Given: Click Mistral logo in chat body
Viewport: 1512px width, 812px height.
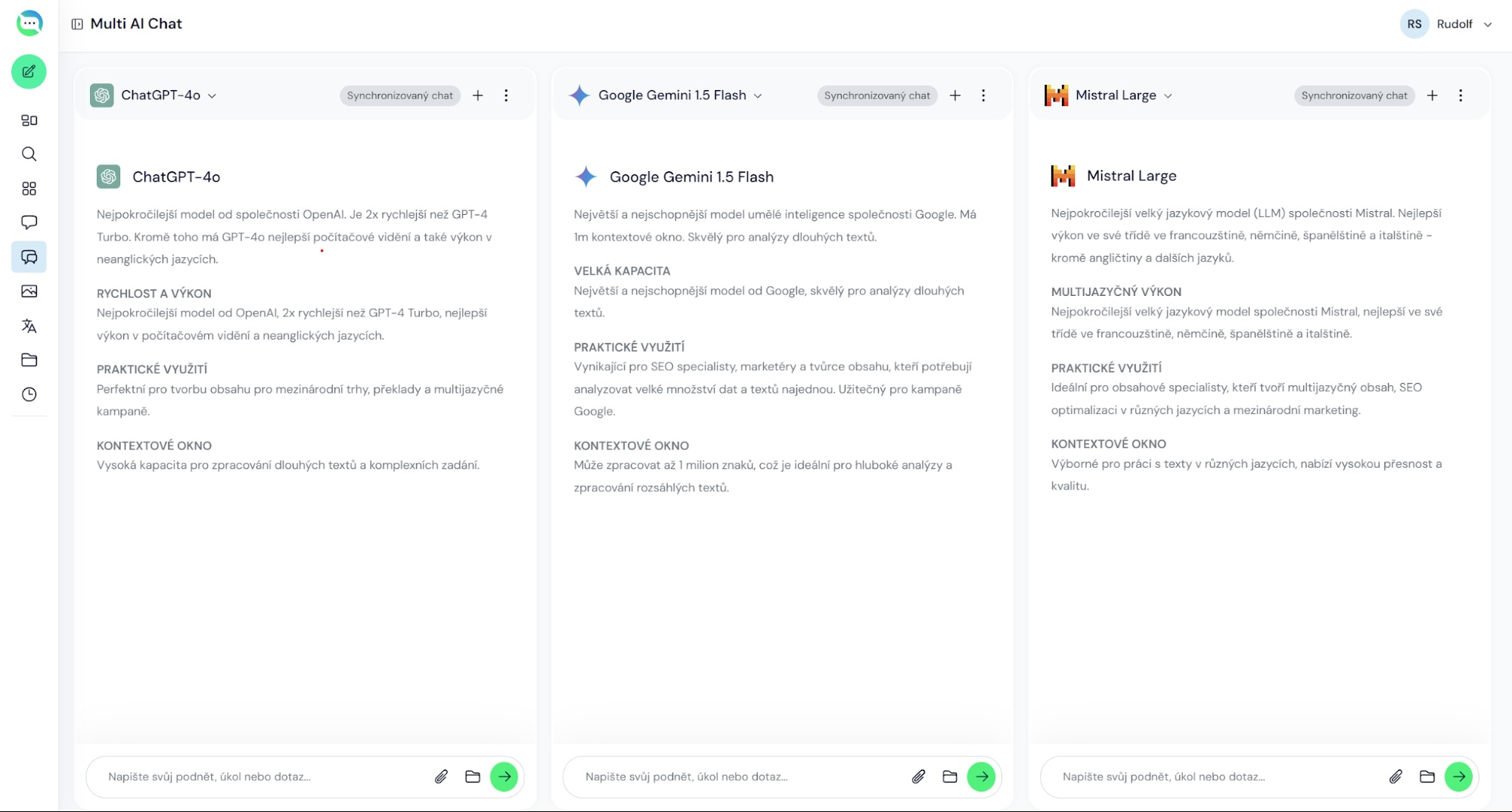Looking at the screenshot, I should point(1063,176).
